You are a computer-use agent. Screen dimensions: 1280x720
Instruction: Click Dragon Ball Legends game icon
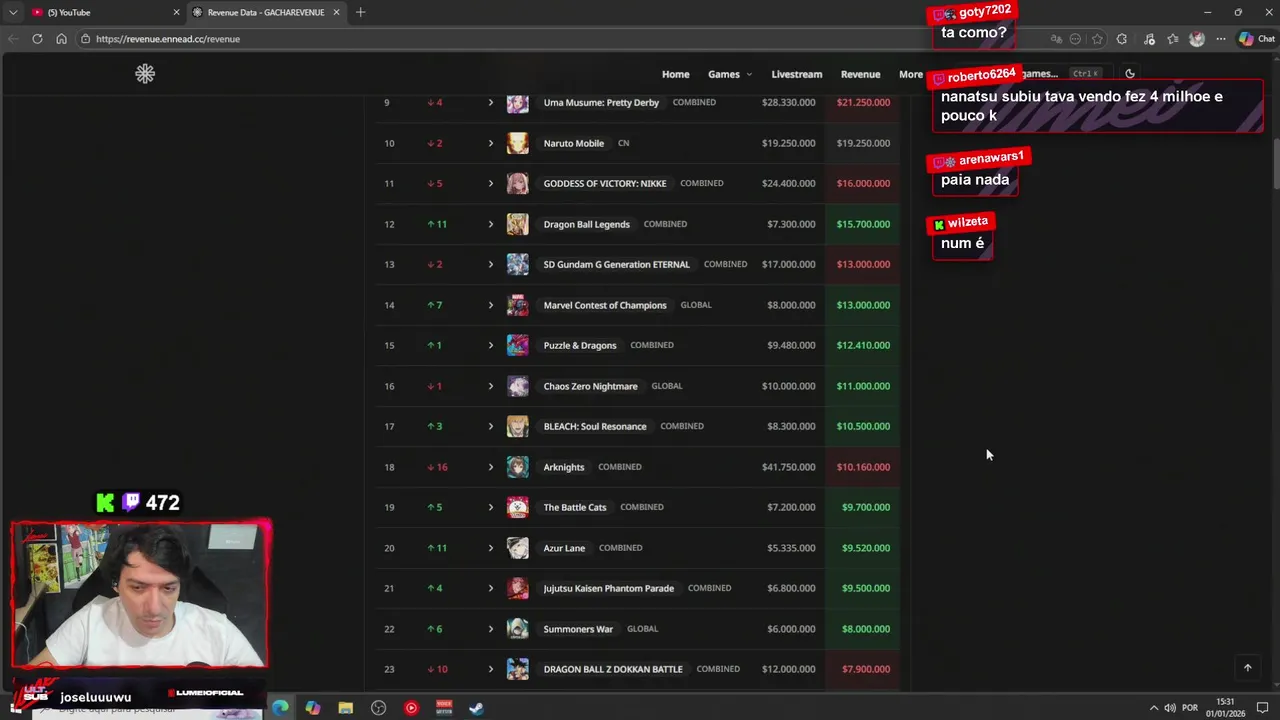[x=517, y=224]
